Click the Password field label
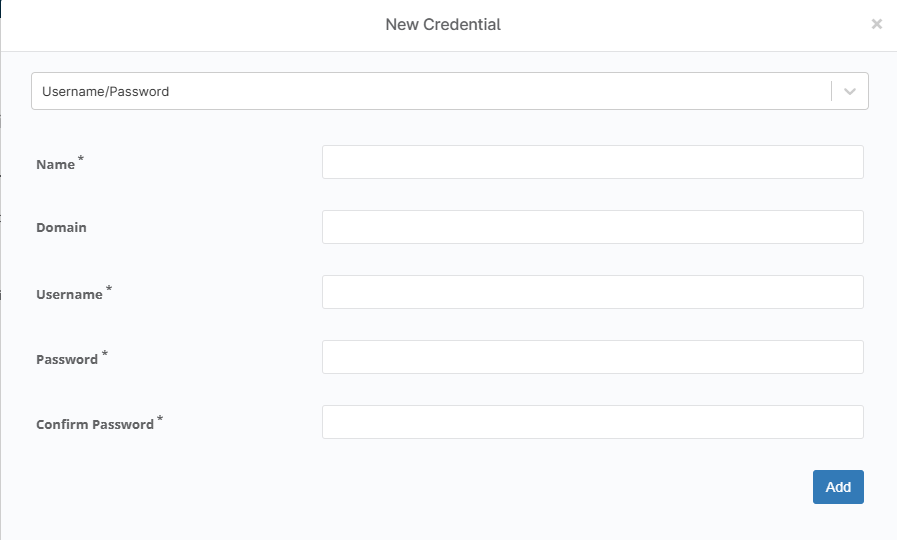Screen dimensions: 897x540 click(67, 360)
